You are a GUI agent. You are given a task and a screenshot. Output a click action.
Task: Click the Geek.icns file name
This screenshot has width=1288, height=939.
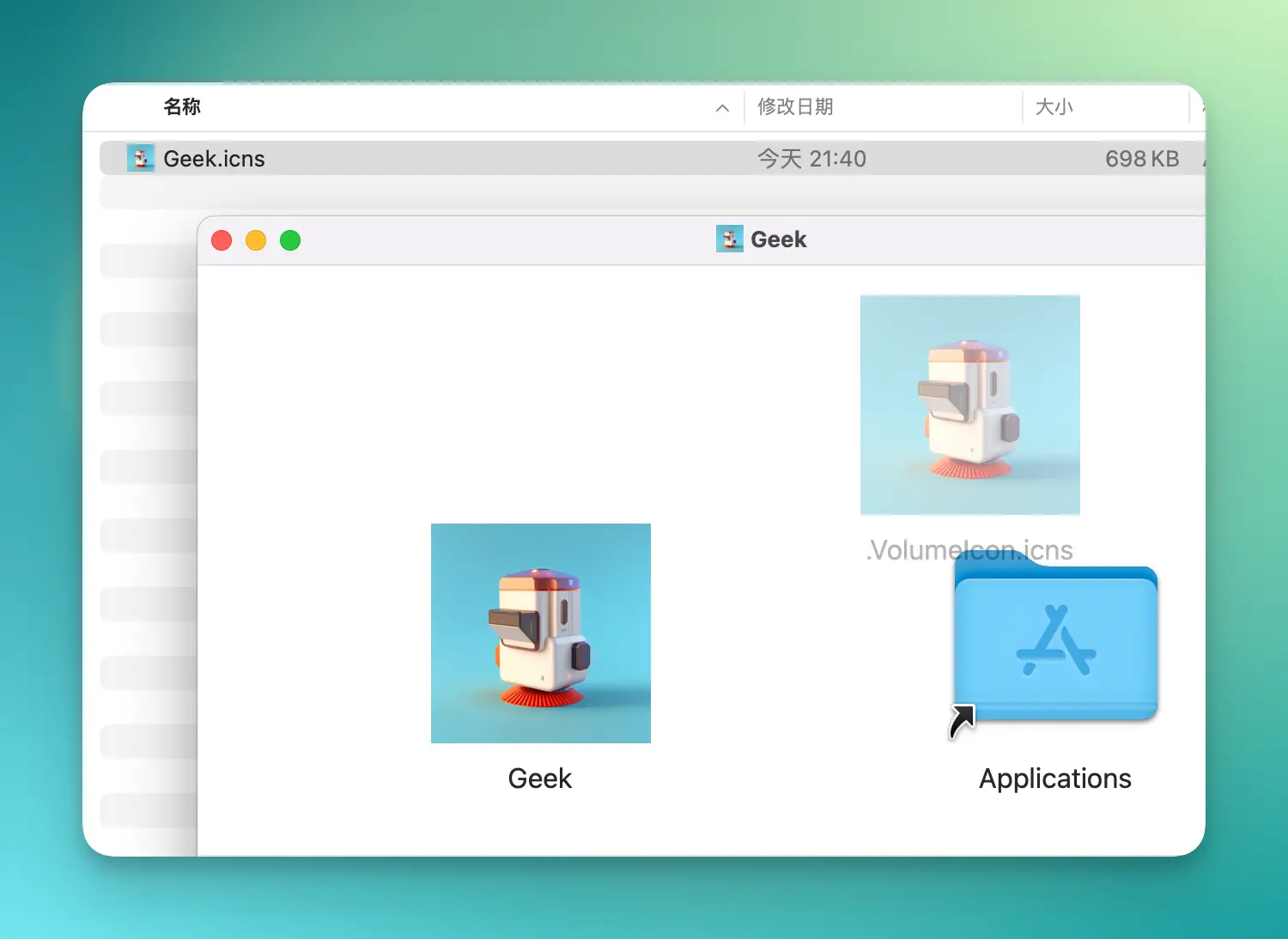pos(214,159)
